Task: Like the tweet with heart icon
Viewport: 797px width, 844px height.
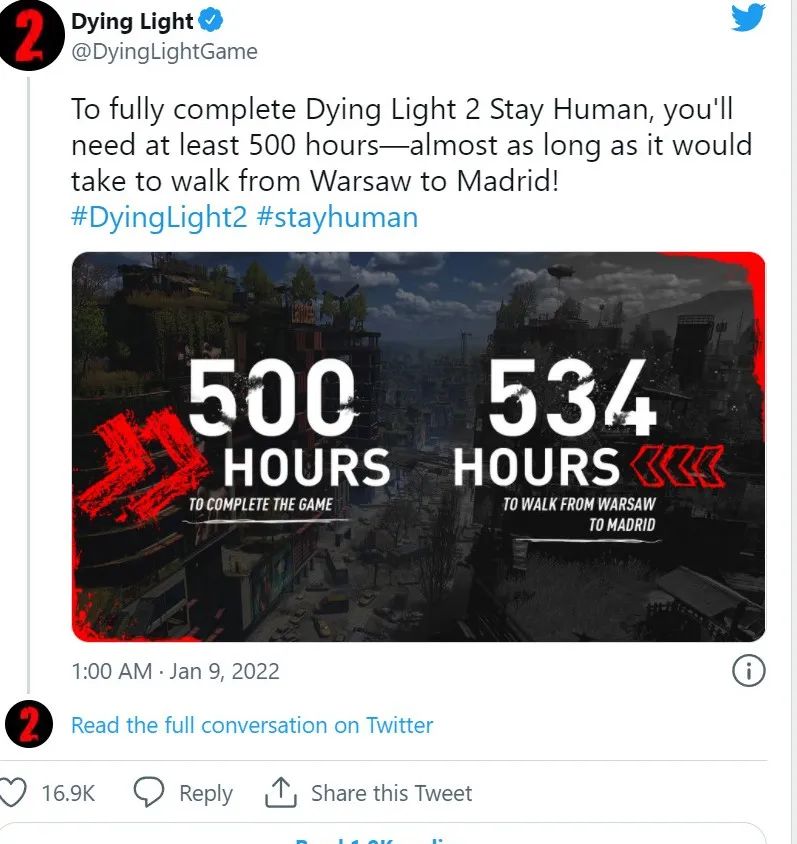Action: [x=12, y=793]
